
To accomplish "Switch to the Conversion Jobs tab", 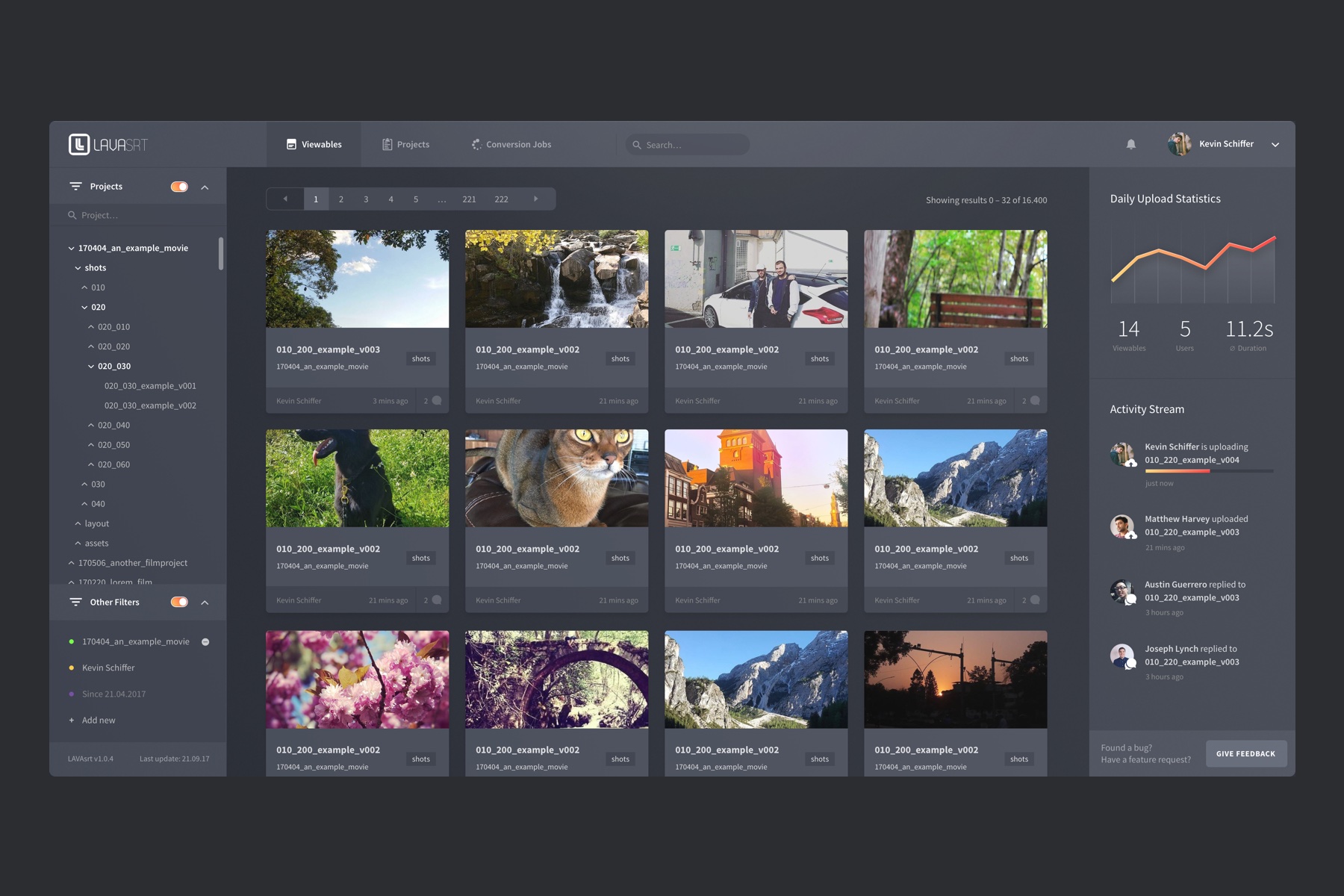I will click(x=511, y=145).
